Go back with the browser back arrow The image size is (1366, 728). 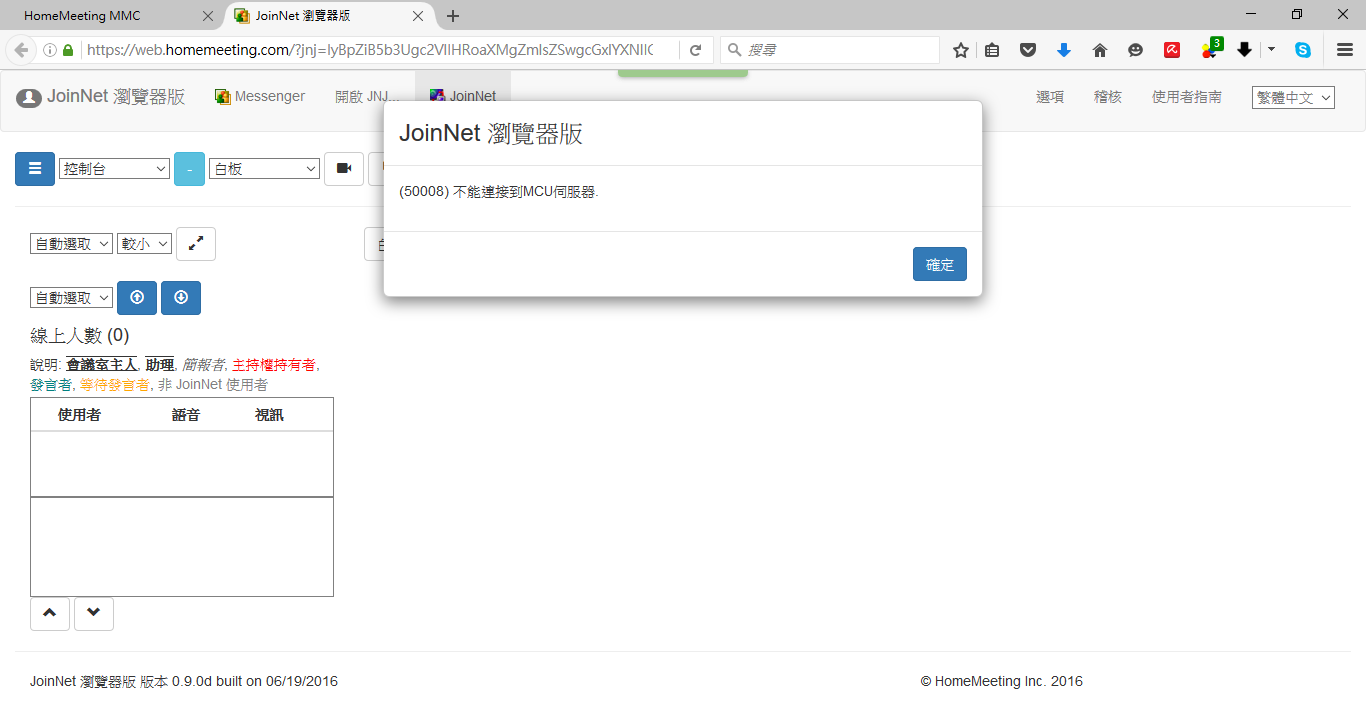click(x=21, y=50)
